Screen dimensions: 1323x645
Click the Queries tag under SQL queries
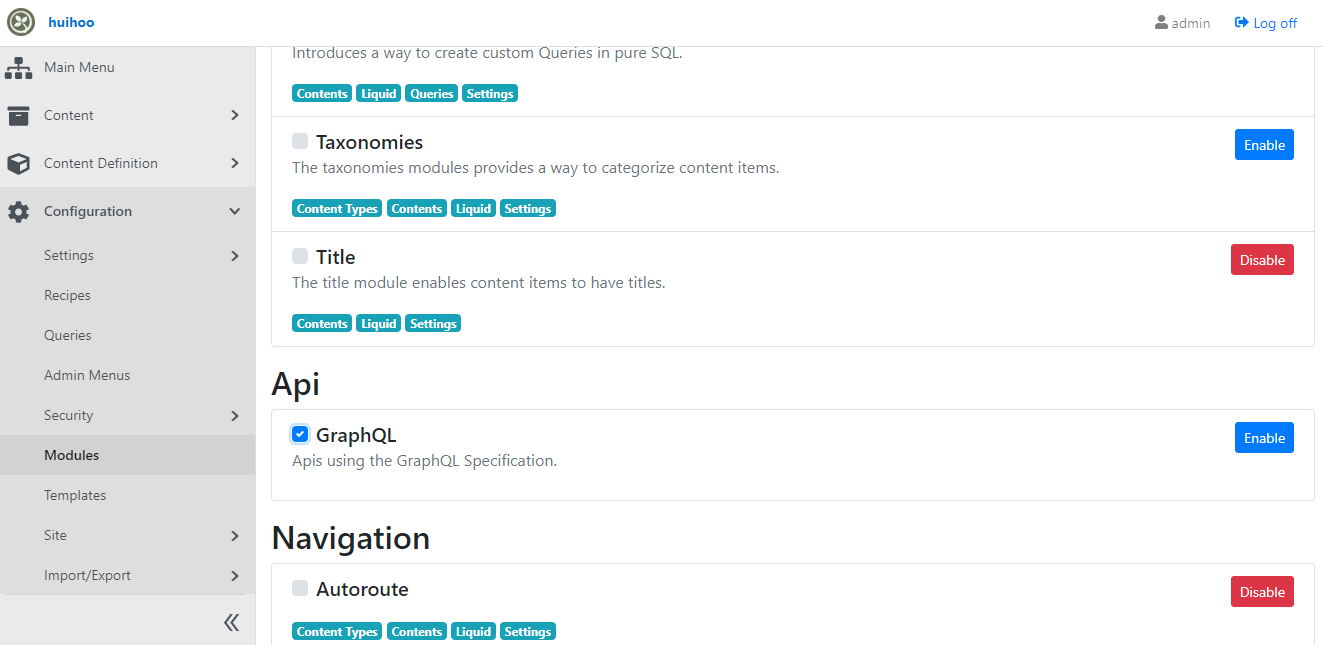click(x=432, y=94)
